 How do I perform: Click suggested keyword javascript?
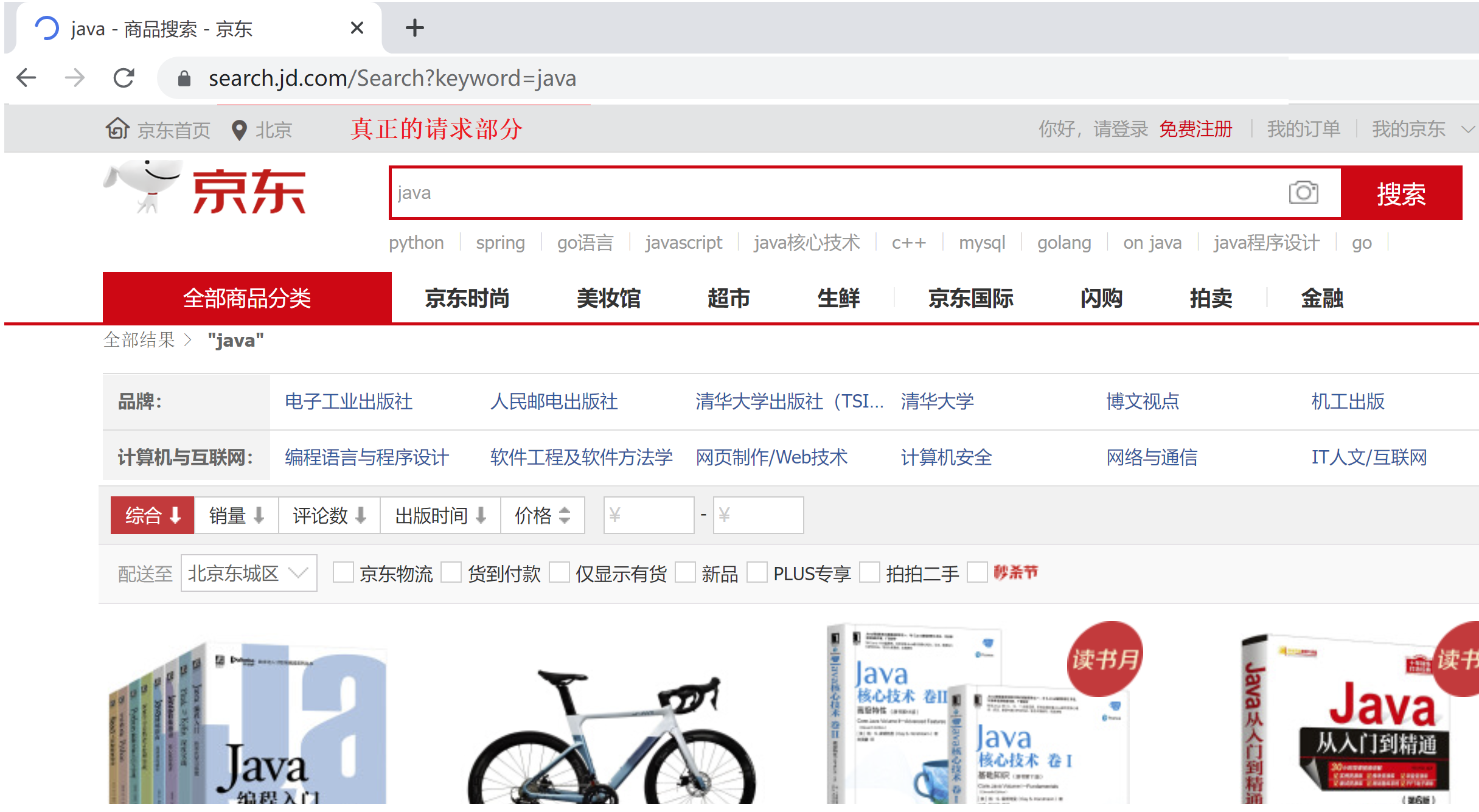[684, 243]
